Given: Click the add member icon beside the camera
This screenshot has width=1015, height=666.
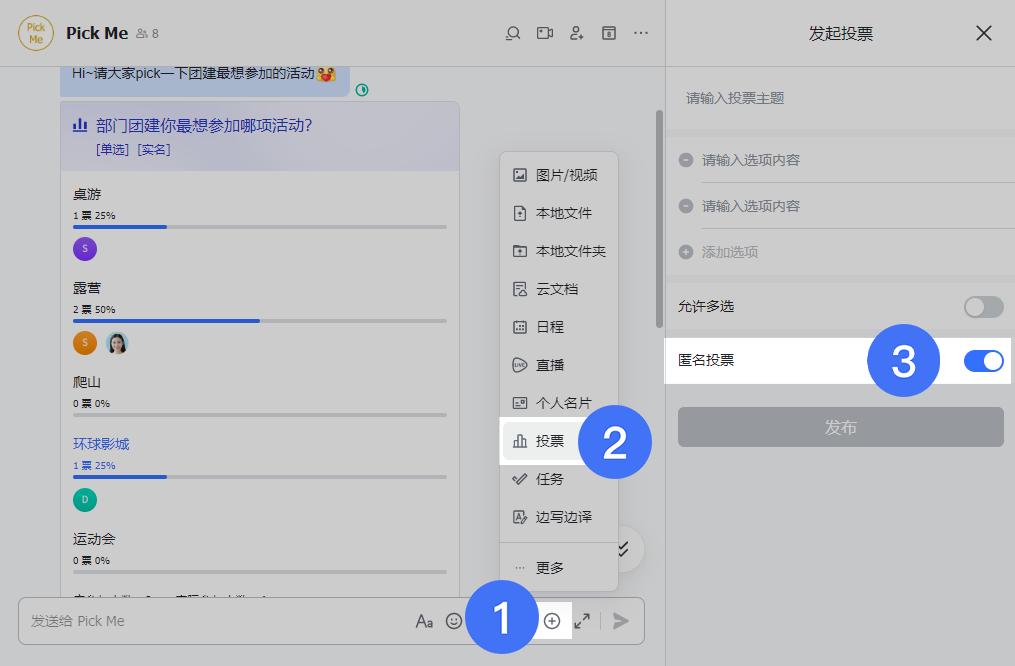Looking at the screenshot, I should click(x=576, y=33).
